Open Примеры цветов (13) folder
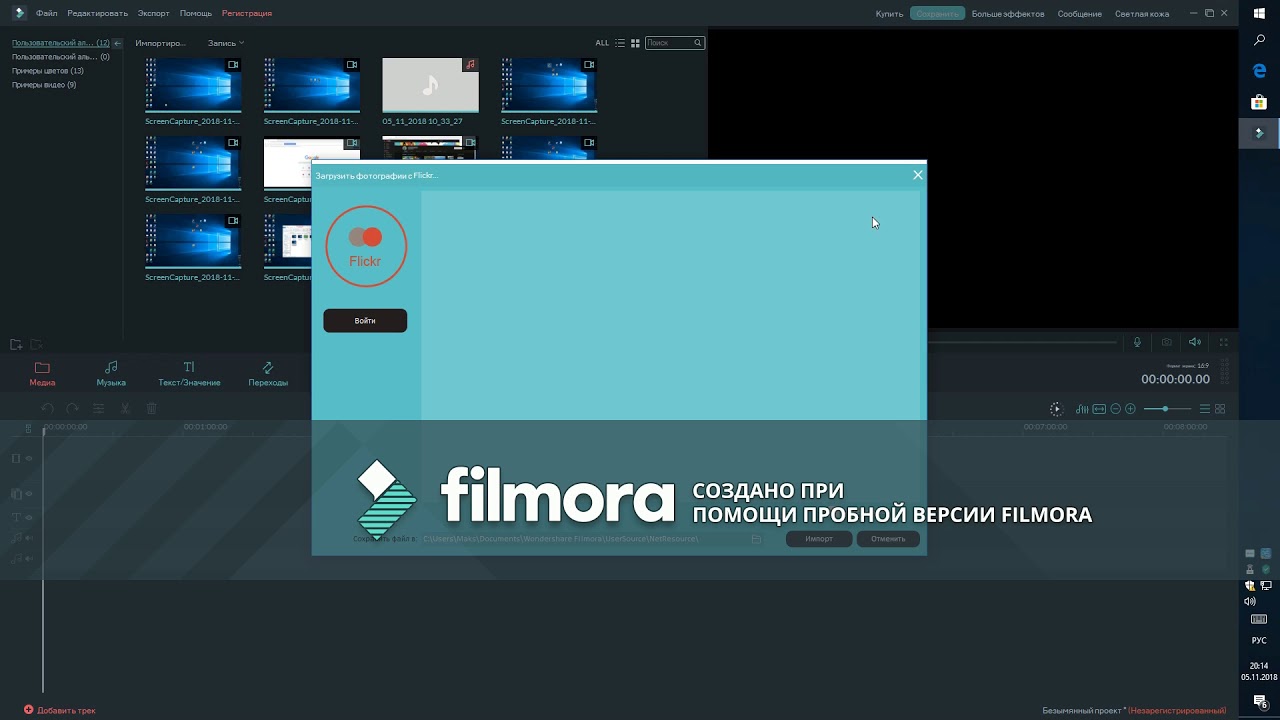The width and height of the screenshot is (1280, 720). [x=48, y=71]
